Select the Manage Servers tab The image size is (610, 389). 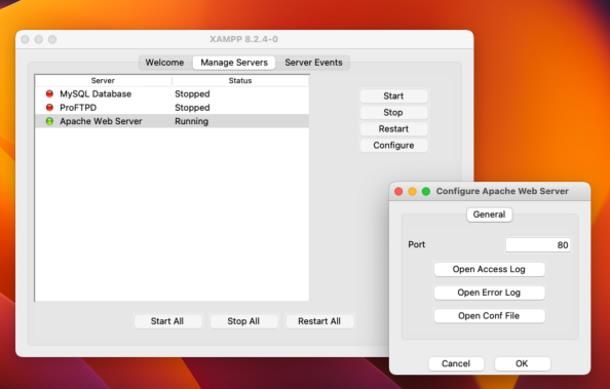click(234, 63)
